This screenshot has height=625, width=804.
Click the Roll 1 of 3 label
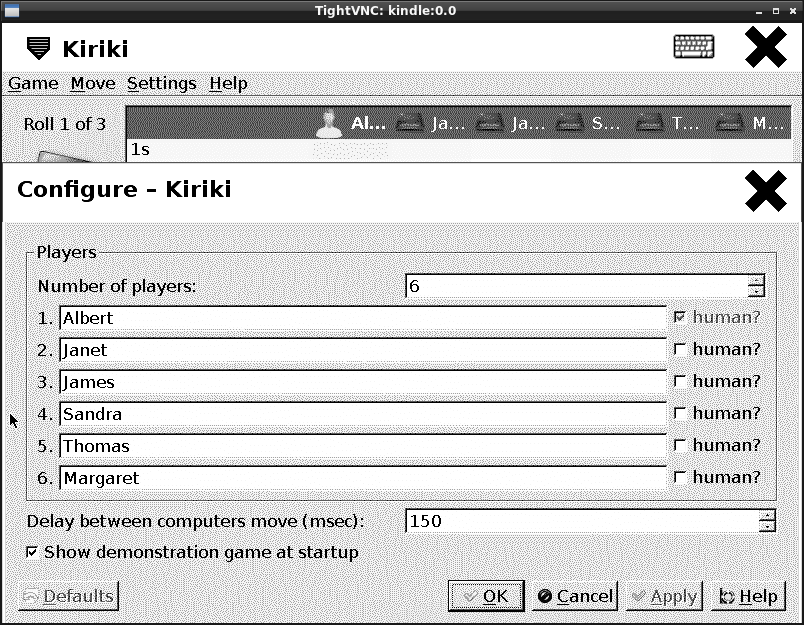tap(65, 124)
